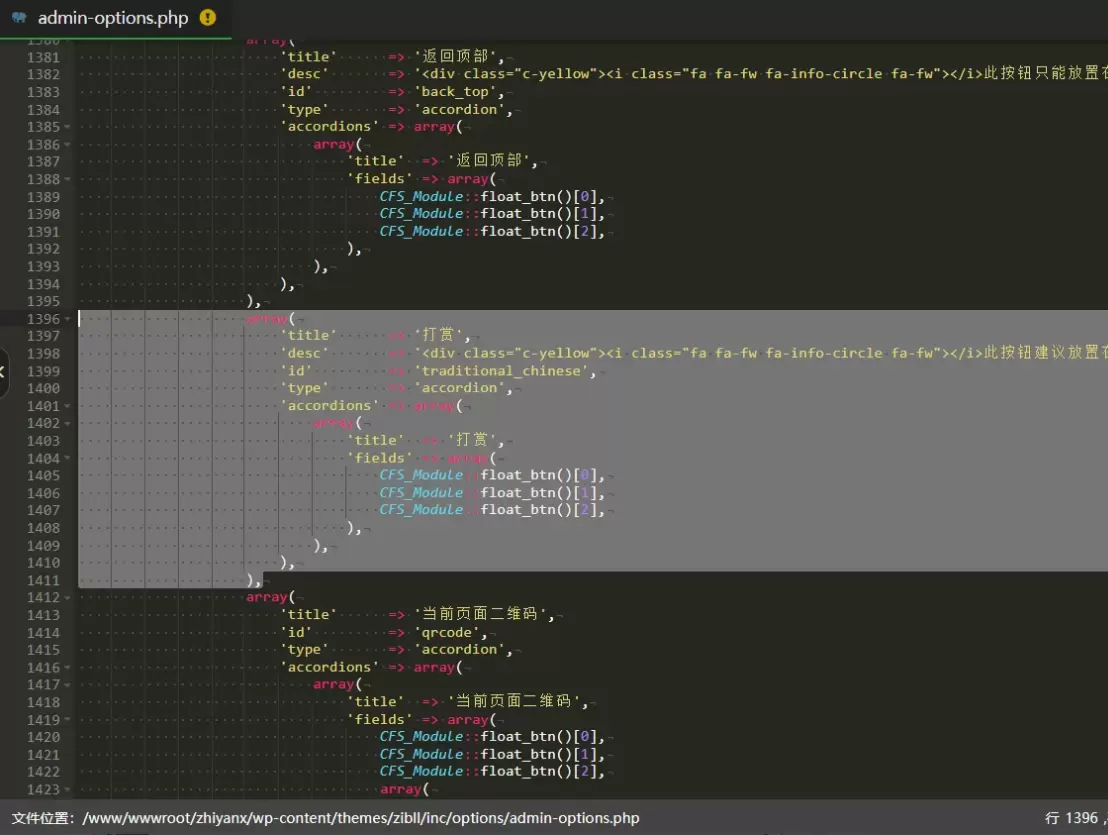Collapse the code fold at line 1404
The image size is (1108, 835).
coord(67,458)
